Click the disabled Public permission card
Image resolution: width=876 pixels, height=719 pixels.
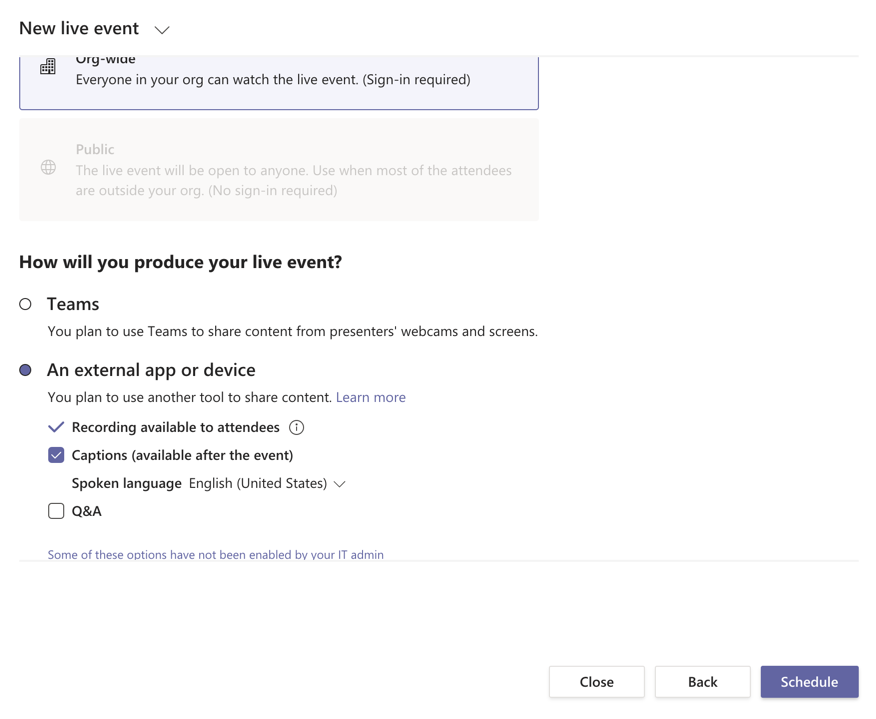(279, 169)
